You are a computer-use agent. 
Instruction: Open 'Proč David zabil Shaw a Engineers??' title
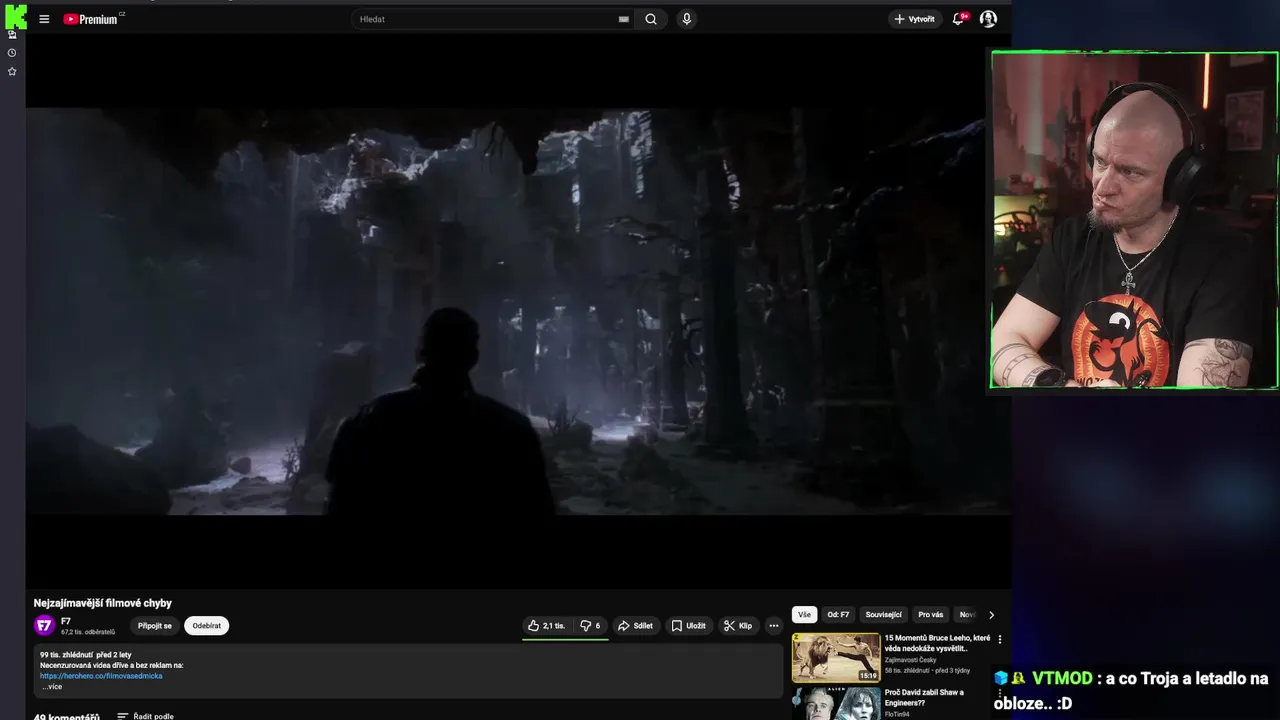point(924,697)
